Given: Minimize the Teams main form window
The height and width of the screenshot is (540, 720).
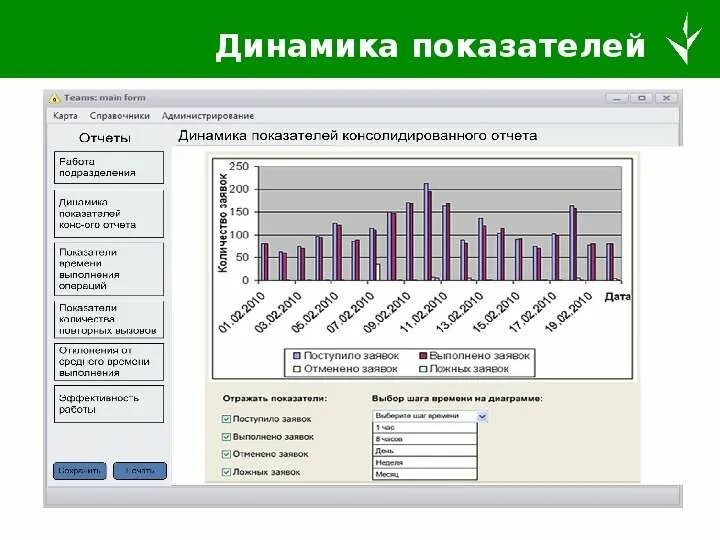Looking at the screenshot, I should [617, 98].
